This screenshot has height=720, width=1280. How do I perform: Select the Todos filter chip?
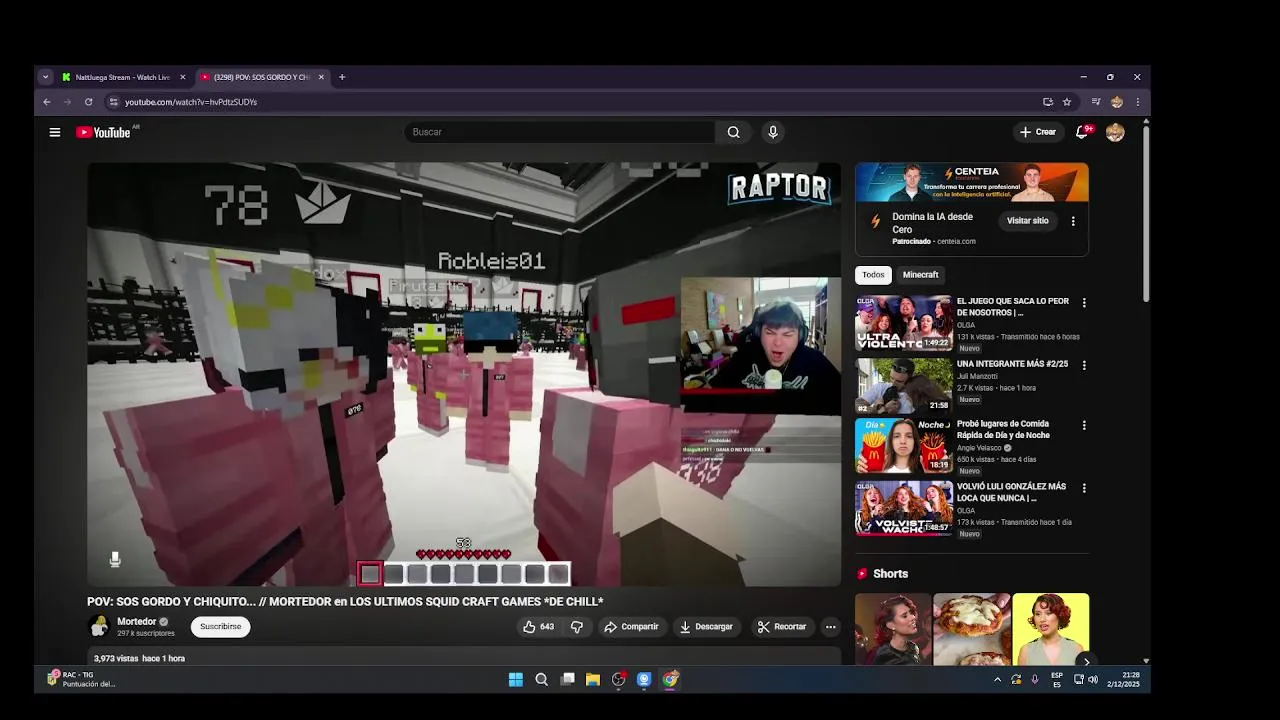tap(874, 275)
